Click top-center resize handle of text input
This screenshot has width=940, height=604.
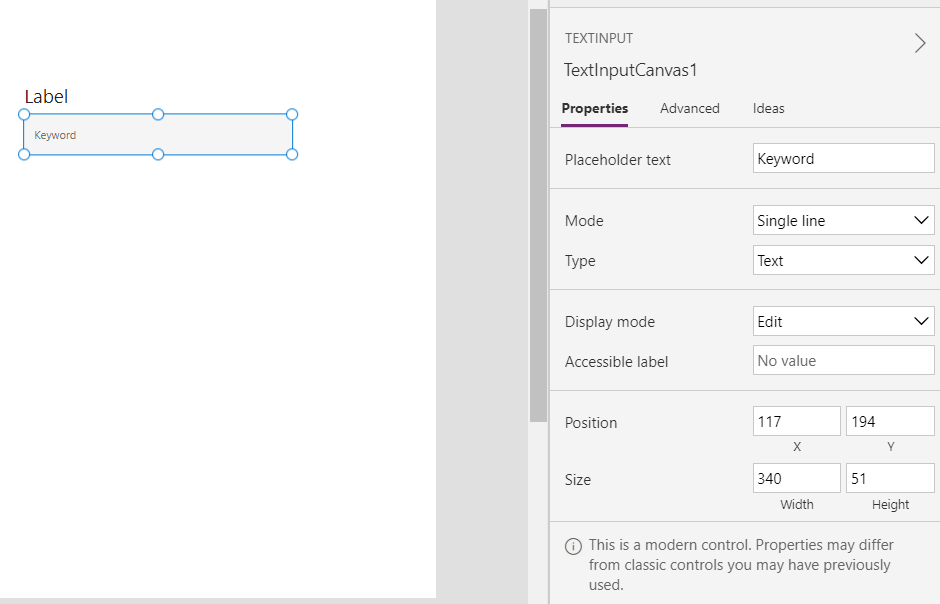(158, 114)
